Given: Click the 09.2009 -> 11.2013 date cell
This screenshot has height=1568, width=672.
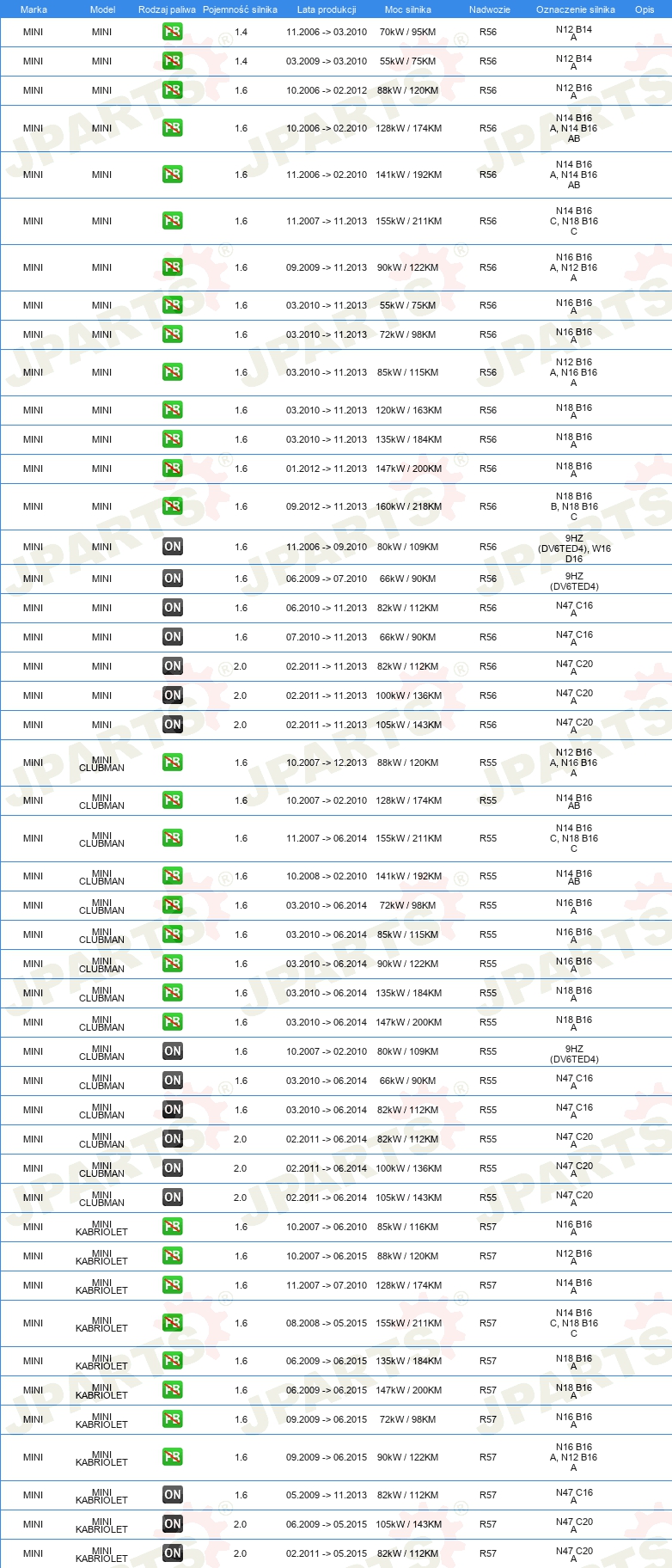Looking at the screenshot, I should [x=327, y=267].
